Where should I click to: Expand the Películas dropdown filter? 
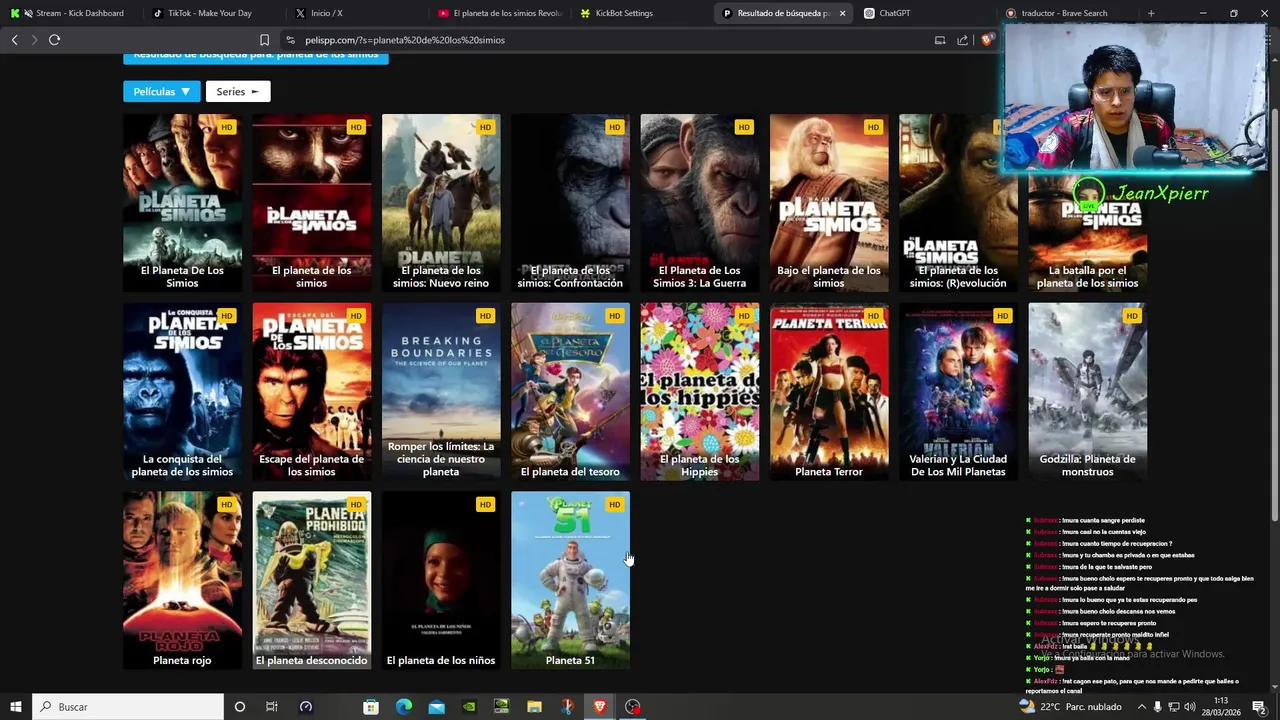click(162, 91)
